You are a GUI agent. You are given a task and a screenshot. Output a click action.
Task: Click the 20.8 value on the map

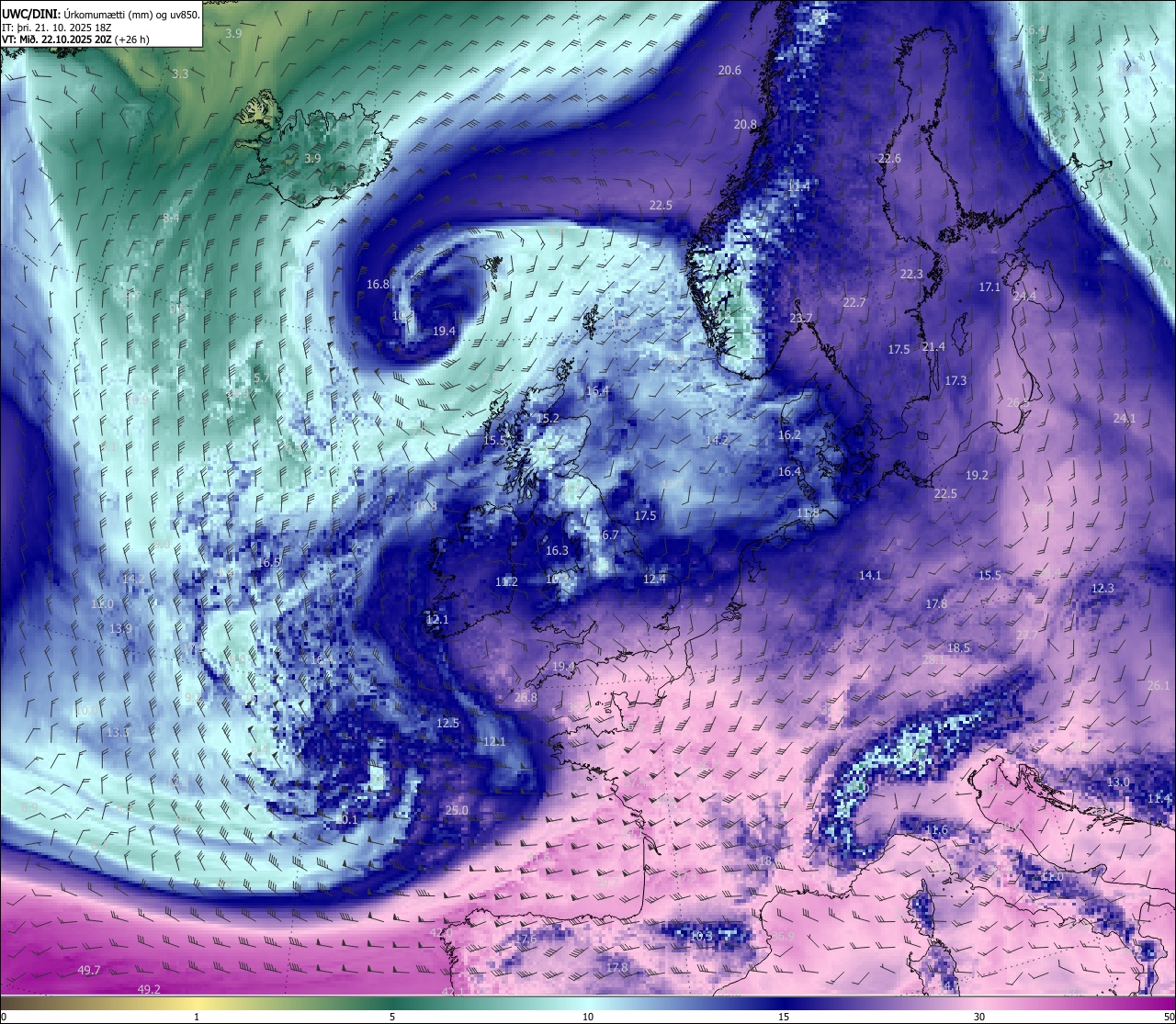click(745, 125)
